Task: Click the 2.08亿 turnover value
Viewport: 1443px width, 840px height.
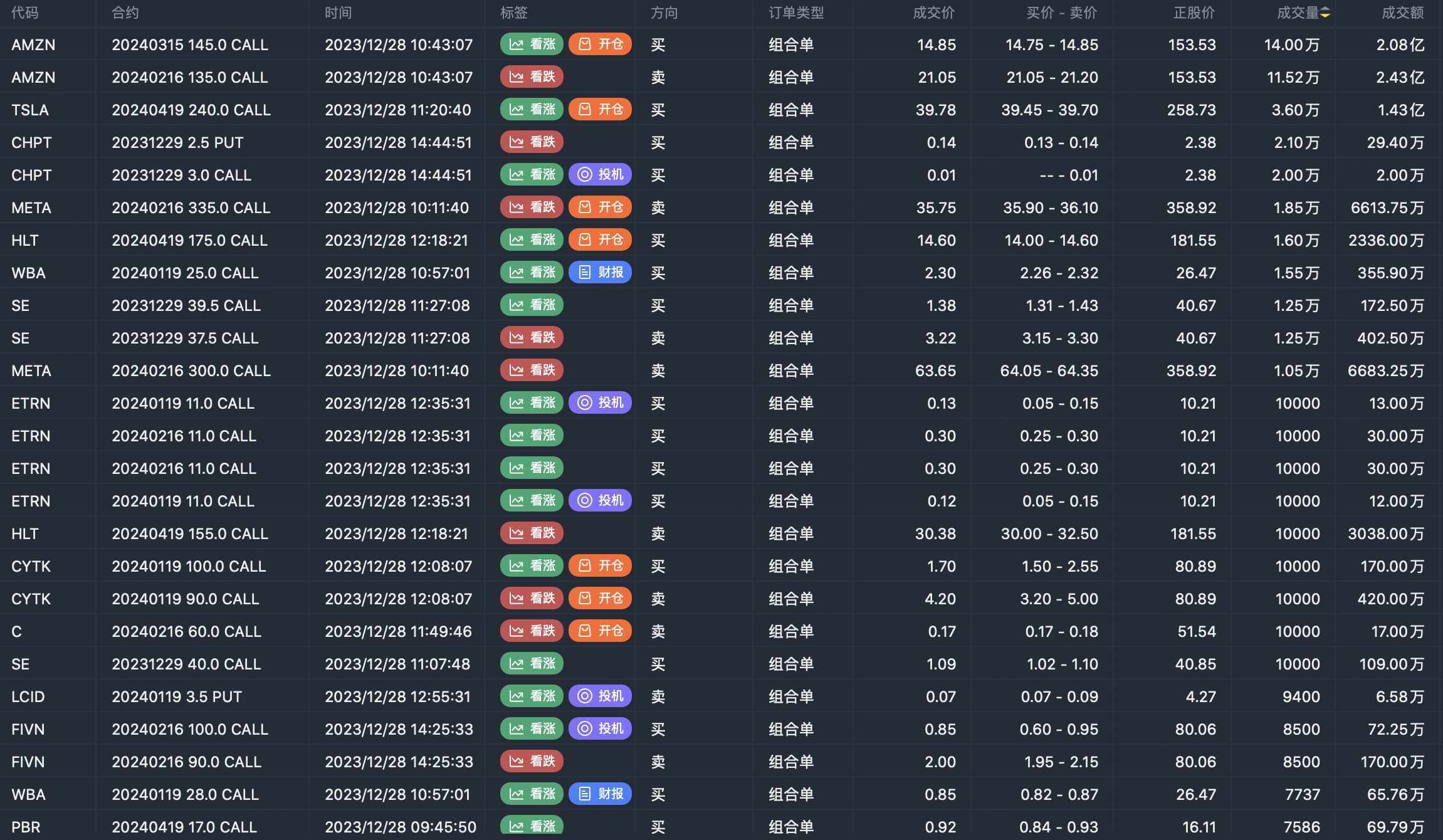Action: pos(1400,45)
